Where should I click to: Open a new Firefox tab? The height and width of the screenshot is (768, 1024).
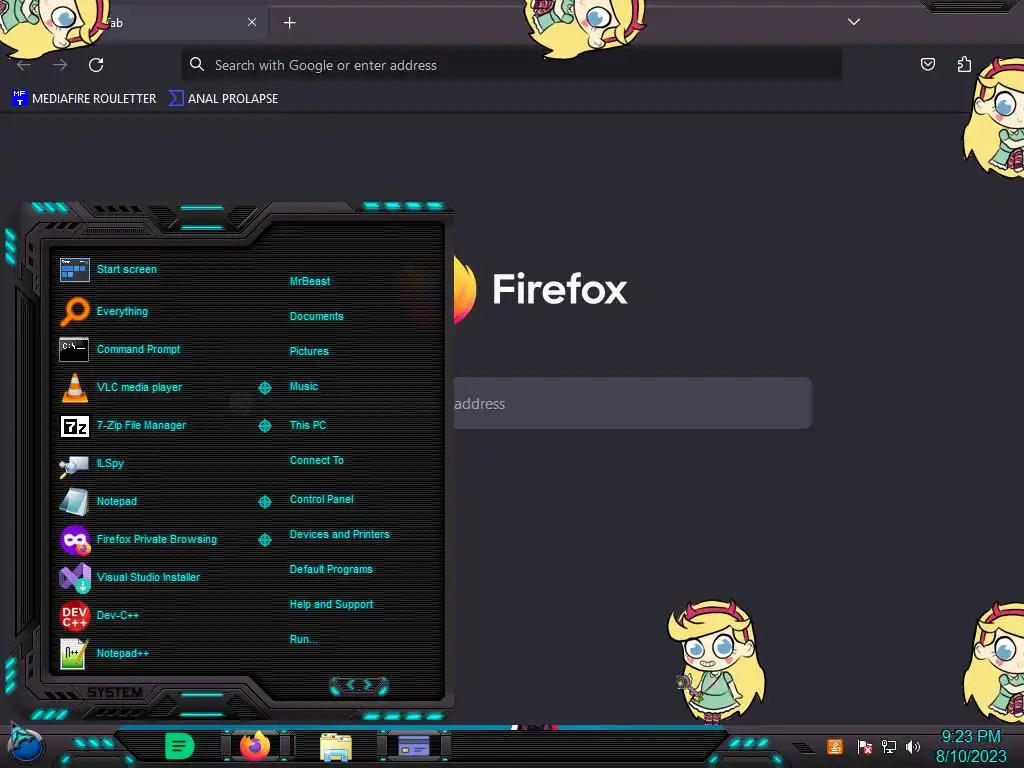point(289,23)
